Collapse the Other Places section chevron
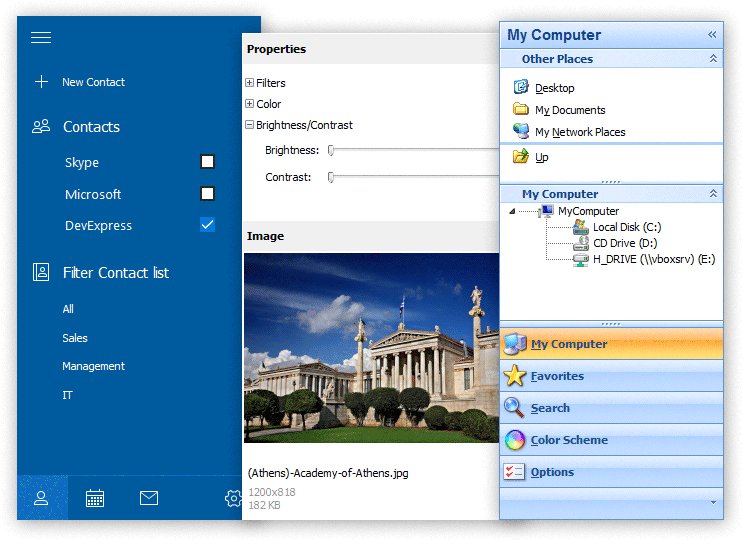This screenshot has width=743, height=540. [x=713, y=59]
